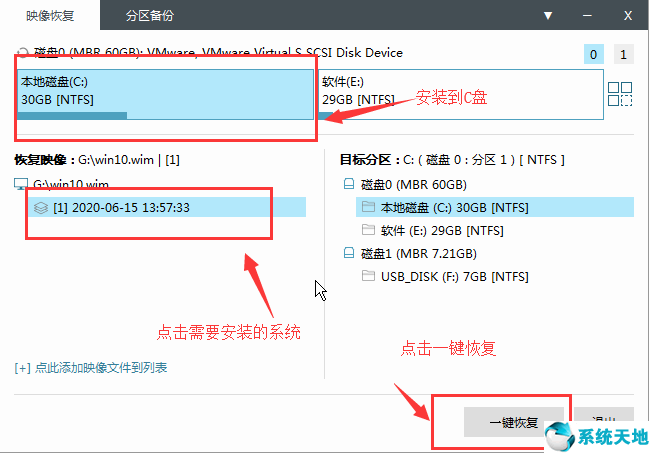Choose 软件 (E:) 29GB [NTFS] target
The image size is (649, 453).
click(x=442, y=230)
